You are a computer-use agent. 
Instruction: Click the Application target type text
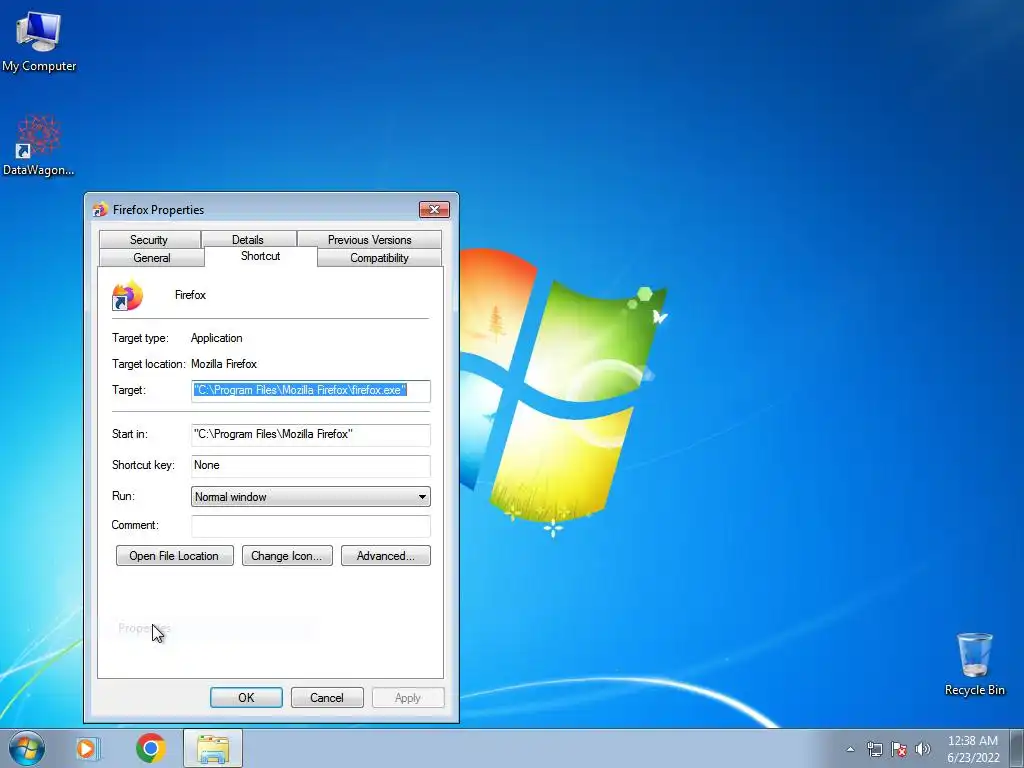click(217, 338)
